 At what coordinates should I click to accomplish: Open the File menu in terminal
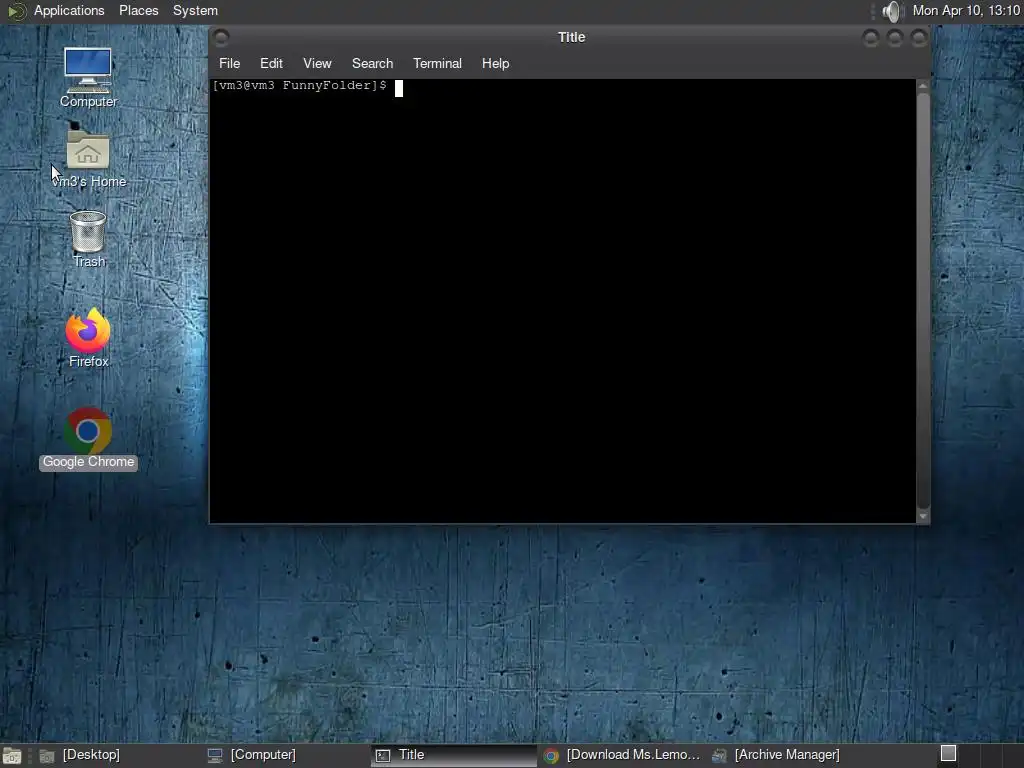point(229,63)
